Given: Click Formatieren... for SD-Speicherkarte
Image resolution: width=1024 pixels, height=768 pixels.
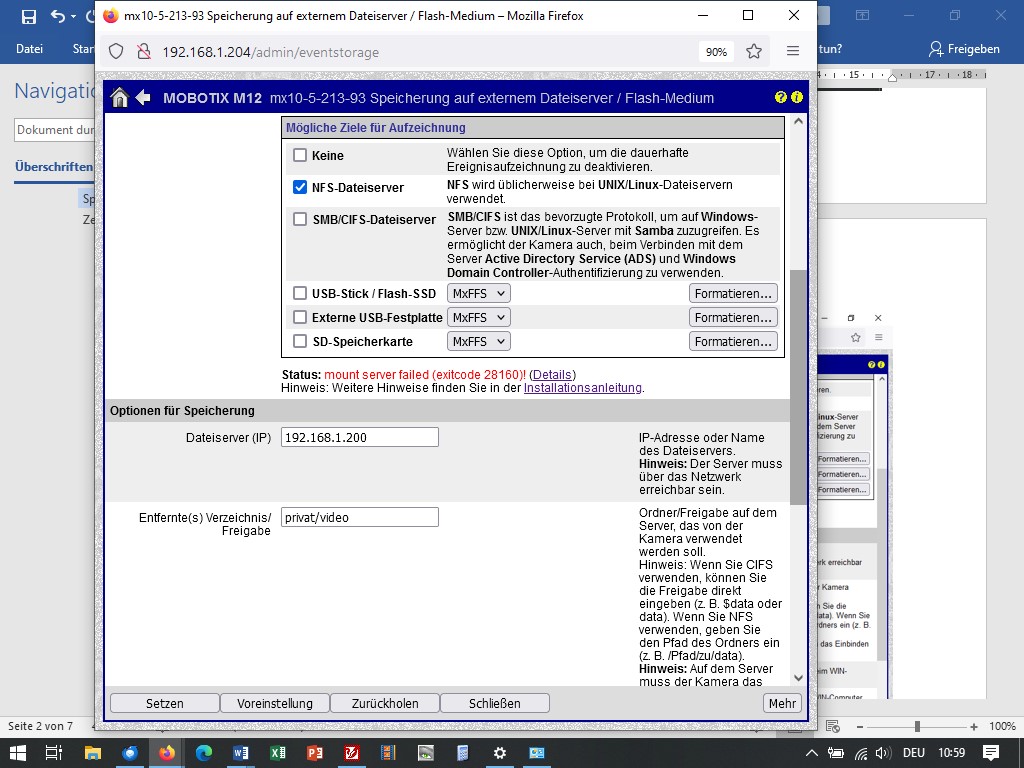Looking at the screenshot, I should tap(733, 342).
